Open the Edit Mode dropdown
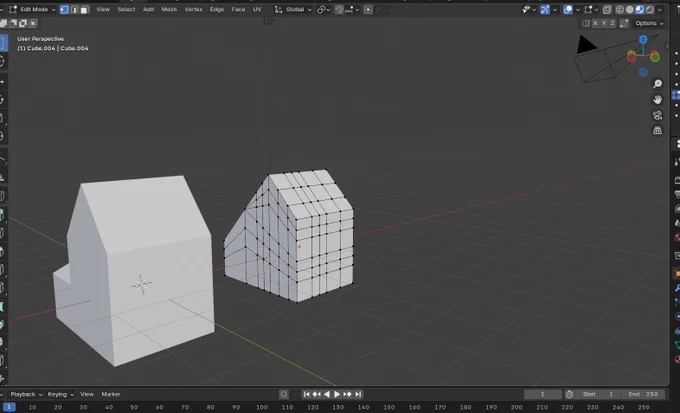 click(33, 9)
